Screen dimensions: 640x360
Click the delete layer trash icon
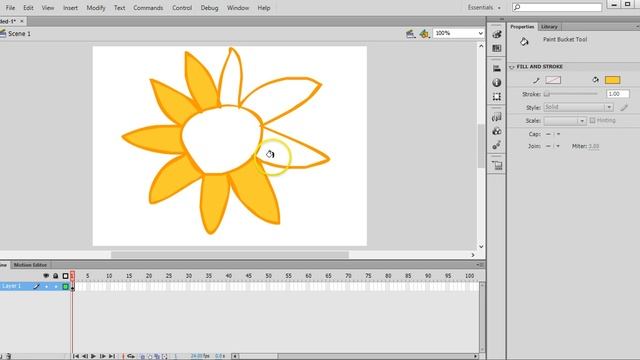(x=9, y=356)
